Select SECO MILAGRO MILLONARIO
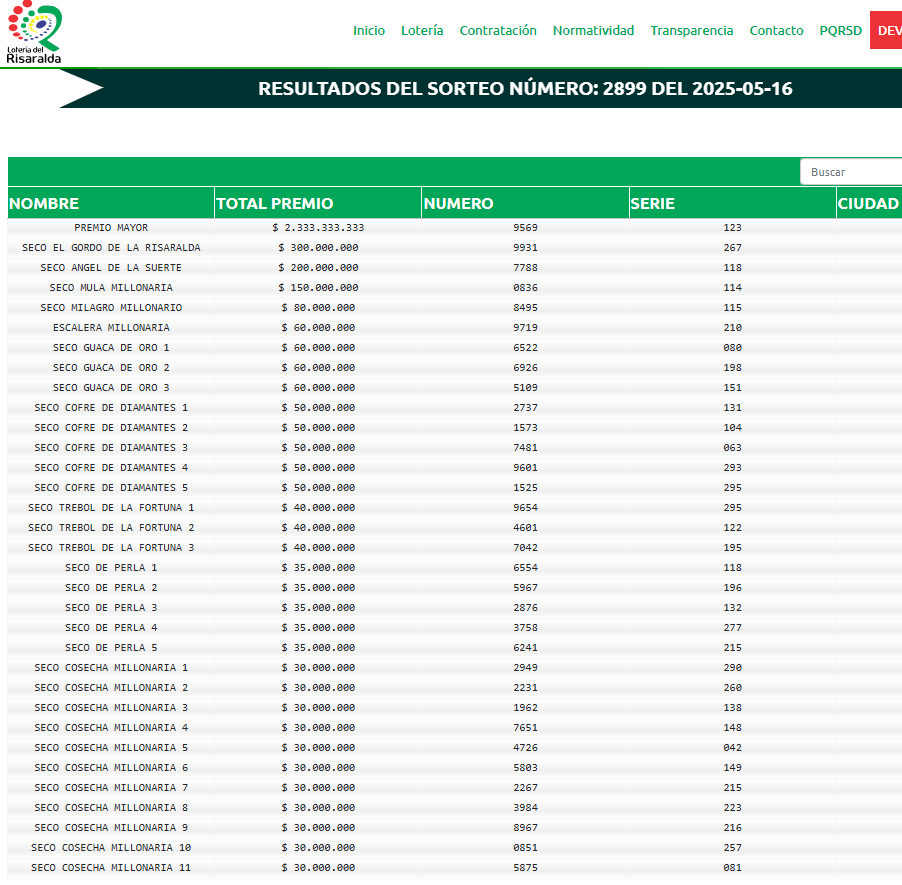 111,308
